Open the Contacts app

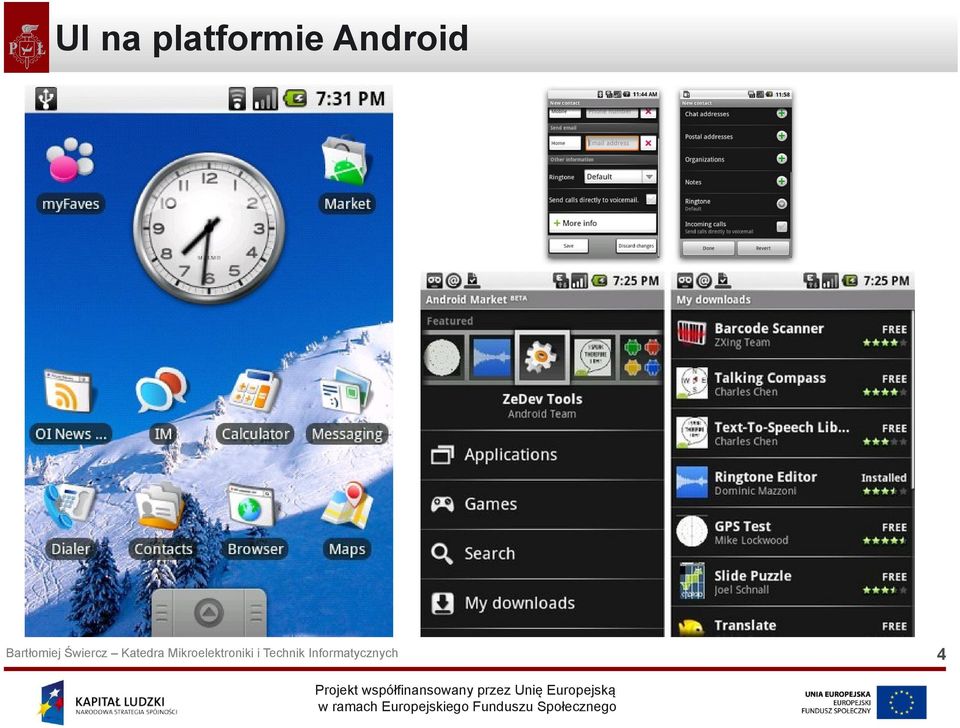pos(163,520)
